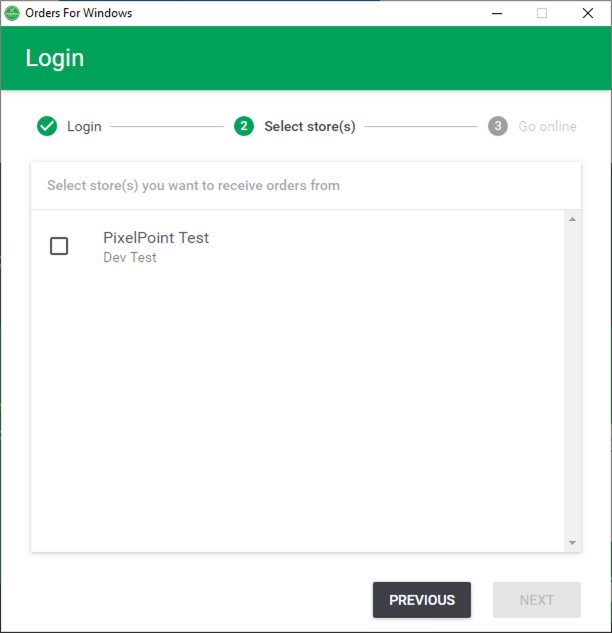The width and height of the screenshot is (612, 633).
Task: Tick the PixelPoint Test store checkbox
Action: click(59, 246)
